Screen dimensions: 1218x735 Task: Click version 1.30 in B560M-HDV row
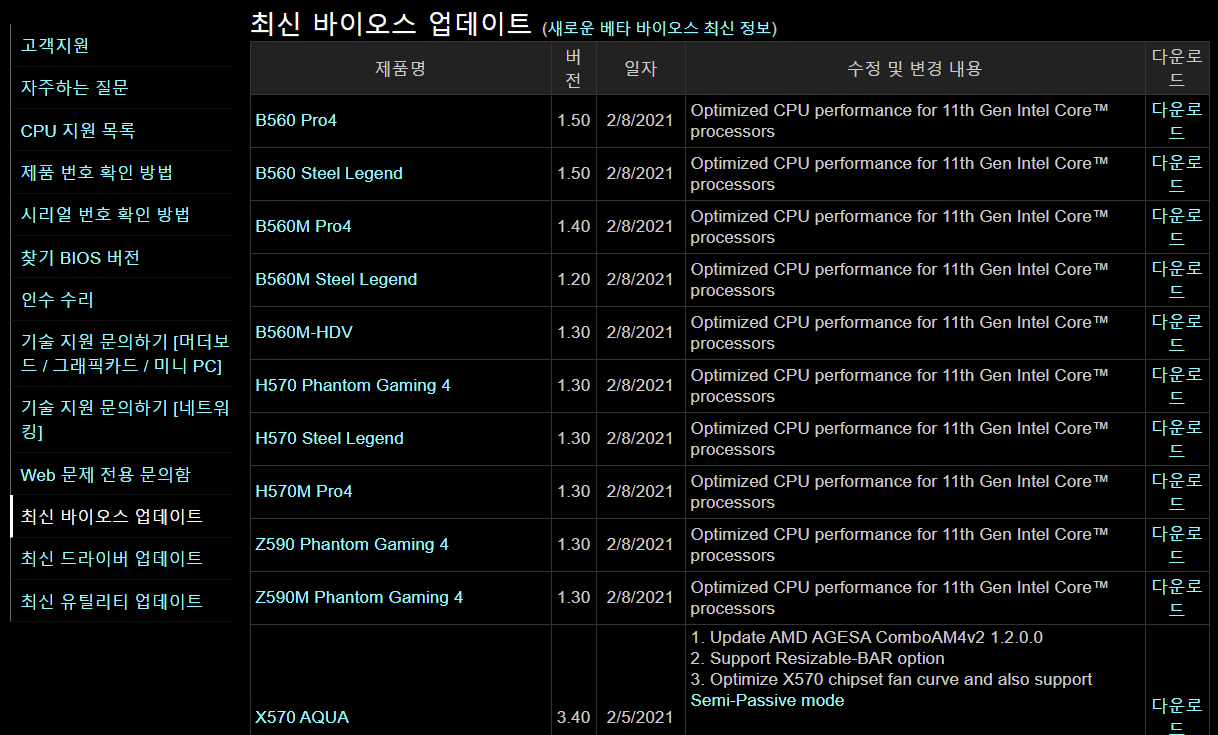tap(574, 332)
